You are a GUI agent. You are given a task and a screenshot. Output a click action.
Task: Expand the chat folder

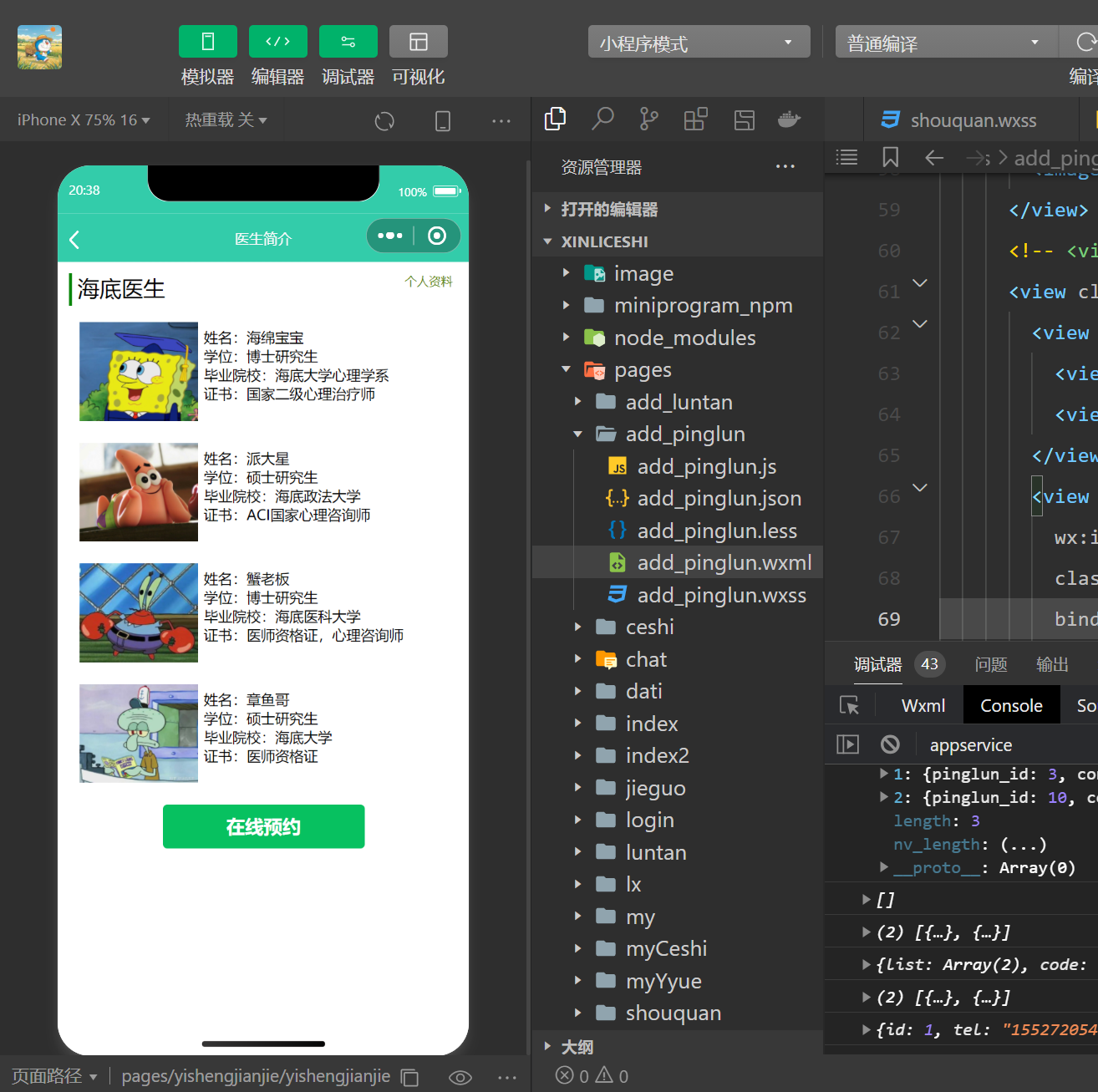coord(678,659)
